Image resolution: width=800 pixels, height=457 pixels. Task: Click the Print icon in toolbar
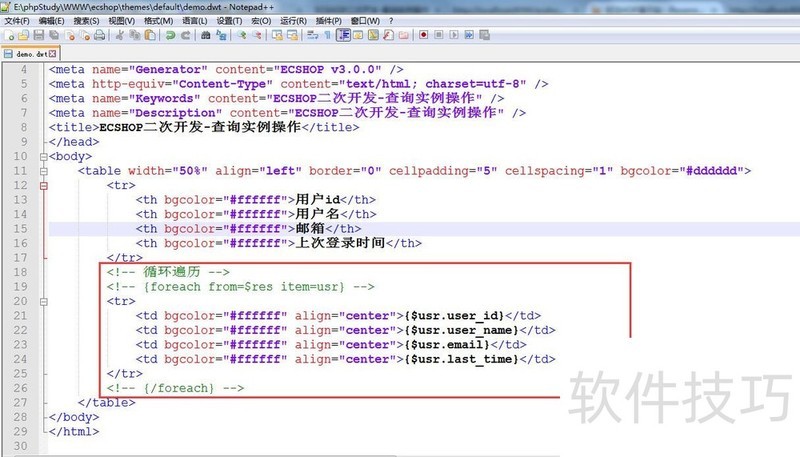click(x=99, y=35)
